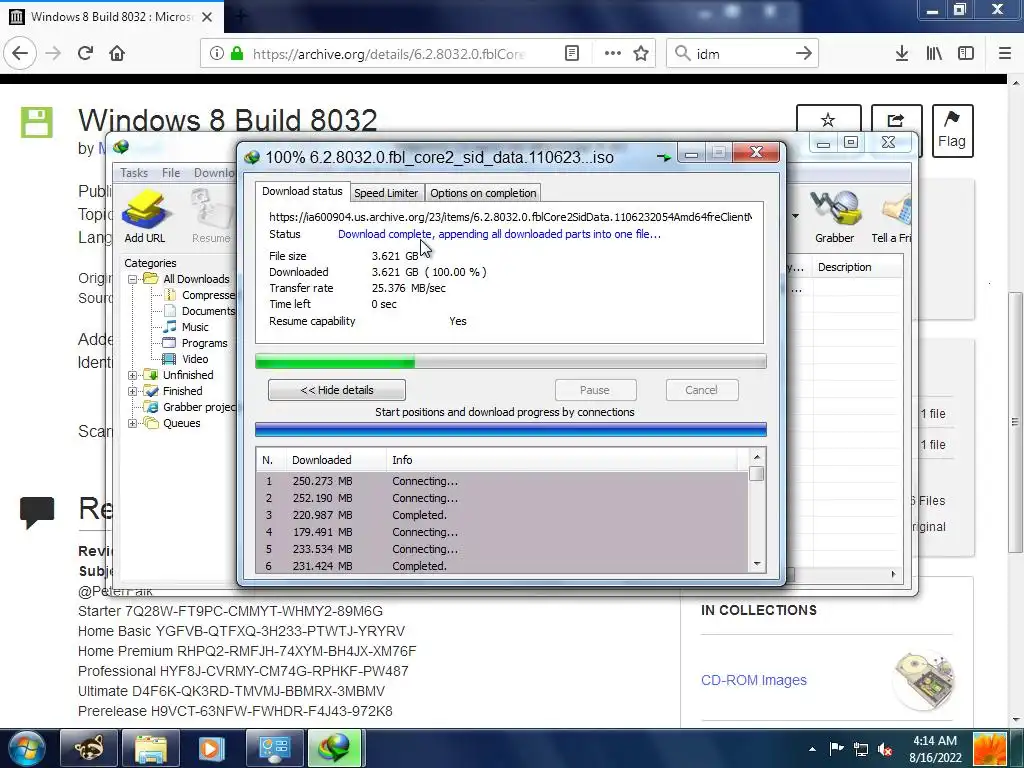The width and height of the screenshot is (1024, 768).
Task: Reload the archive.org page
Action: 85,54
